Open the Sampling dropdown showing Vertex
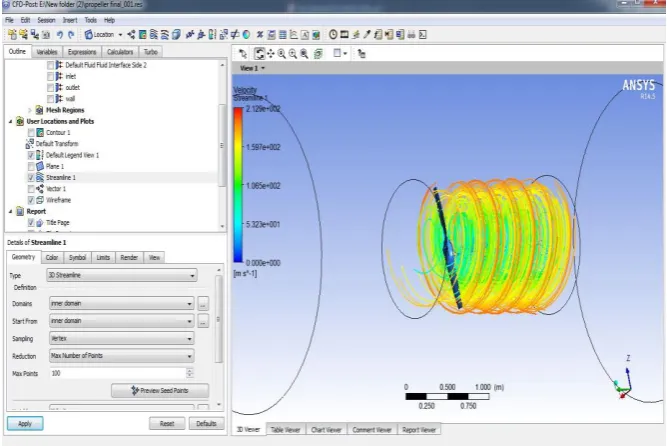The width and height of the screenshot is (667, 446). 122,338
